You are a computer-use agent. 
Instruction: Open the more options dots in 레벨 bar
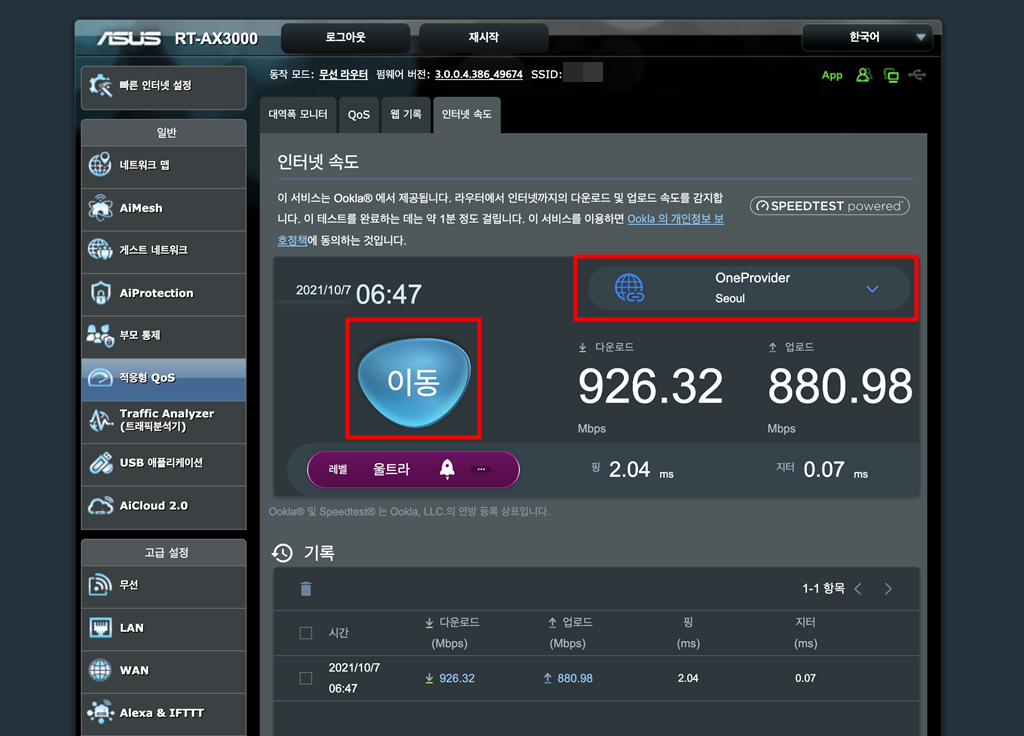481,469
